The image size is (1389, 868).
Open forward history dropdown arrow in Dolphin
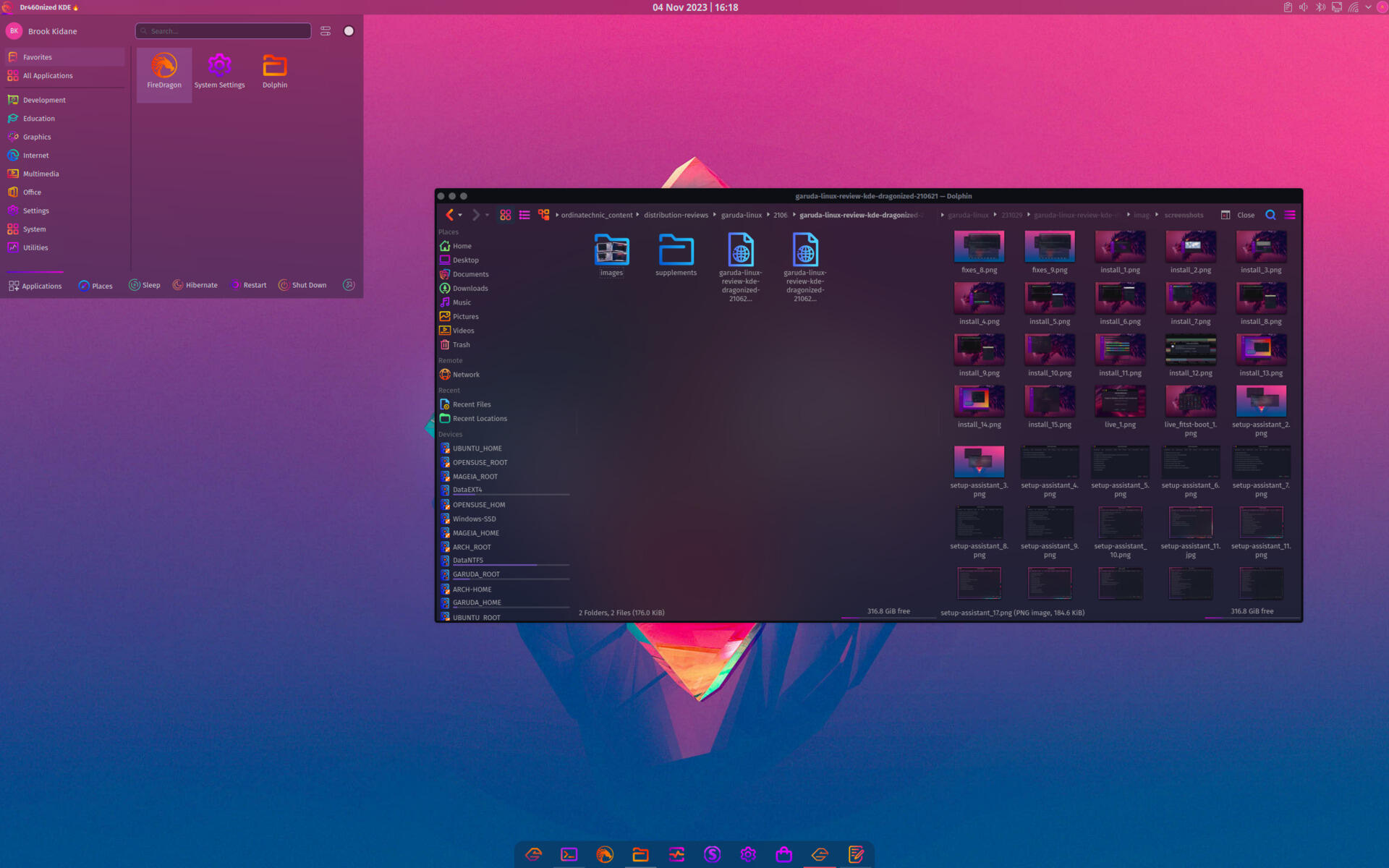(487, 216)
